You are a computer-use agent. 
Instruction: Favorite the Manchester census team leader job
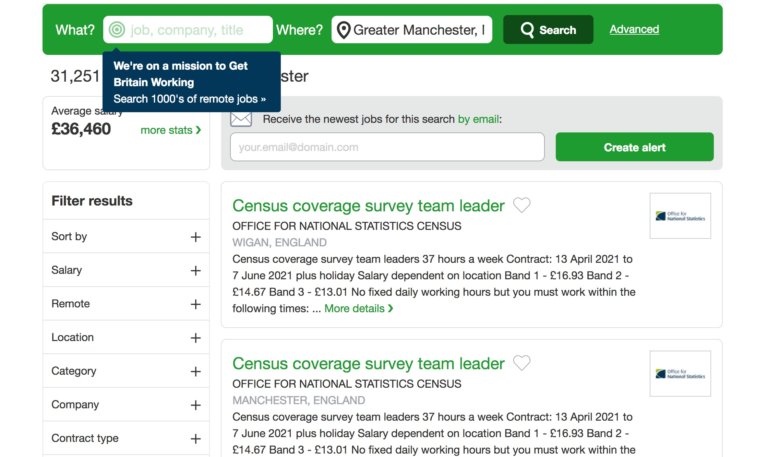(522, 362)
